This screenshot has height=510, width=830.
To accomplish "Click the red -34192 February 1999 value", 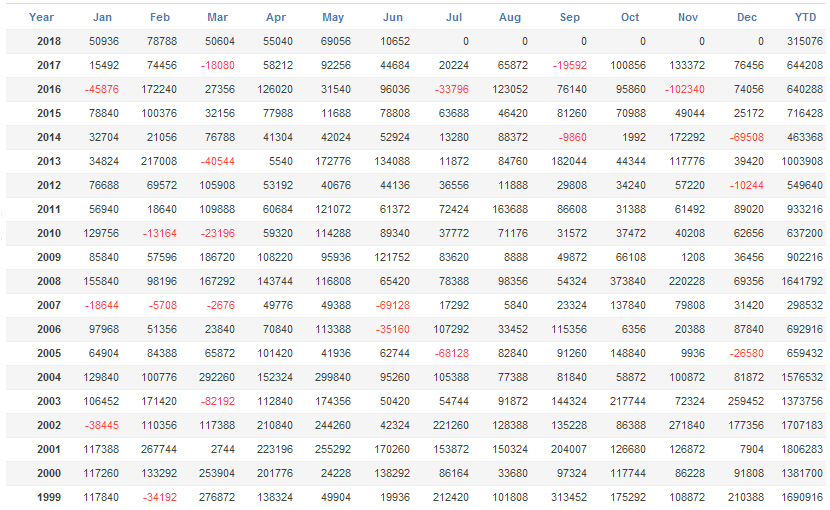I will pyautogui.click(x=159, y=497).
